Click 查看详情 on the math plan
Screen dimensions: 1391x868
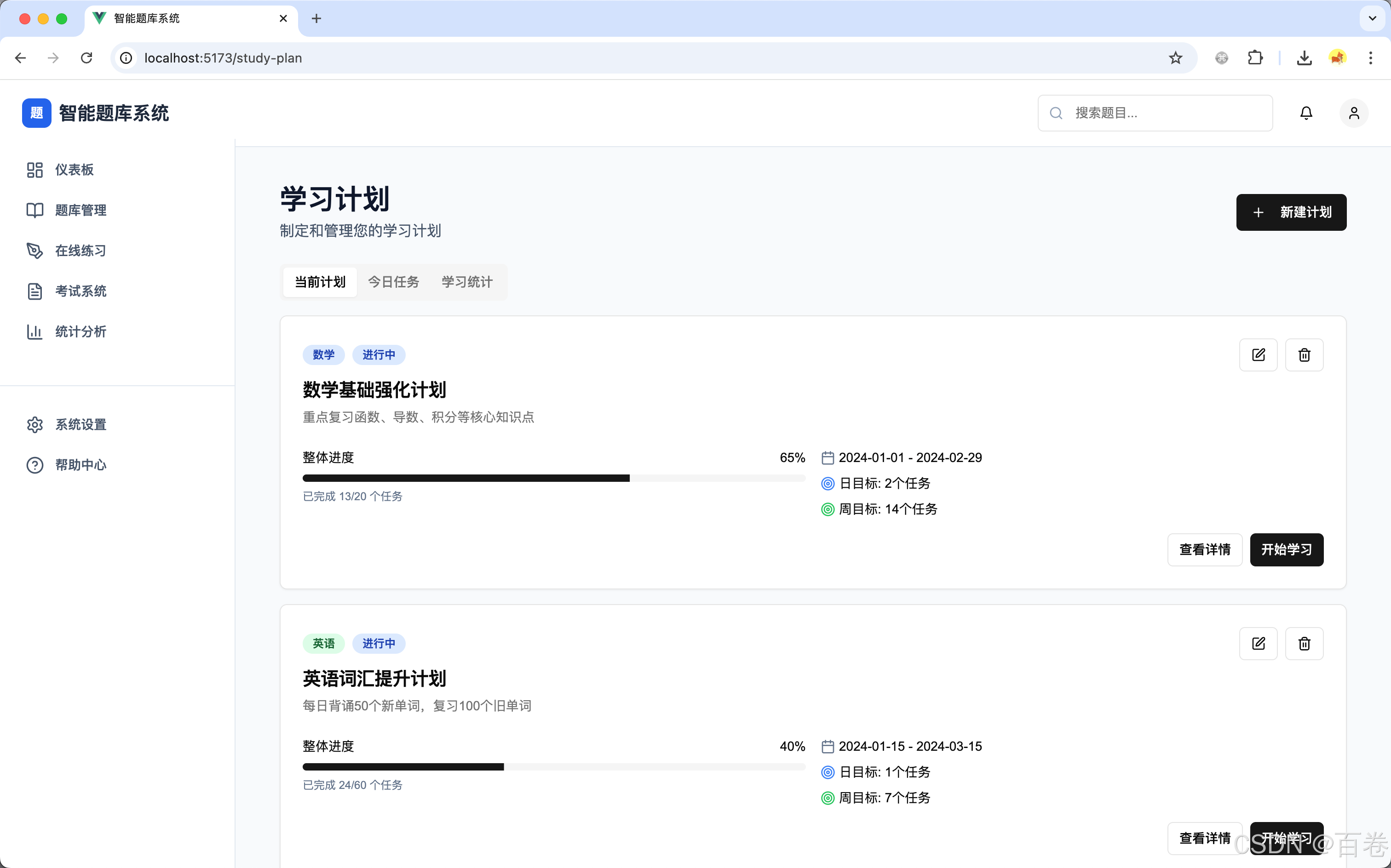coord(1204,549)
